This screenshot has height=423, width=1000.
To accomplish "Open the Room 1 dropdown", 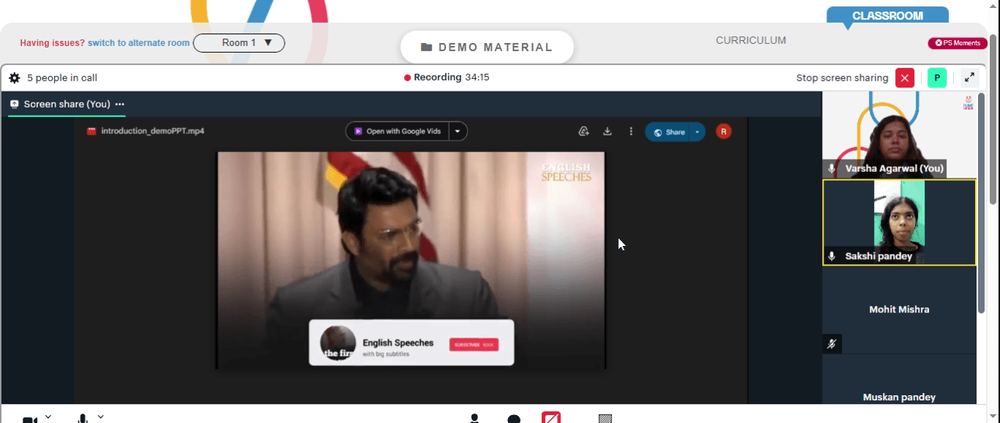I will [239, 43].
